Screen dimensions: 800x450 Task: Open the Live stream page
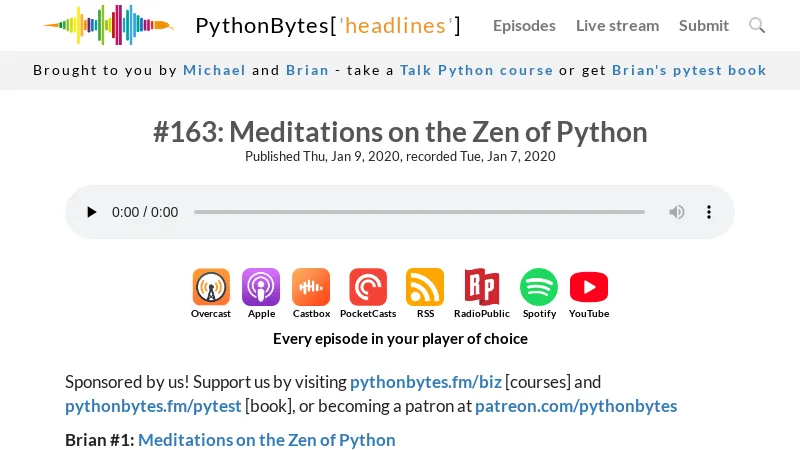617,25
